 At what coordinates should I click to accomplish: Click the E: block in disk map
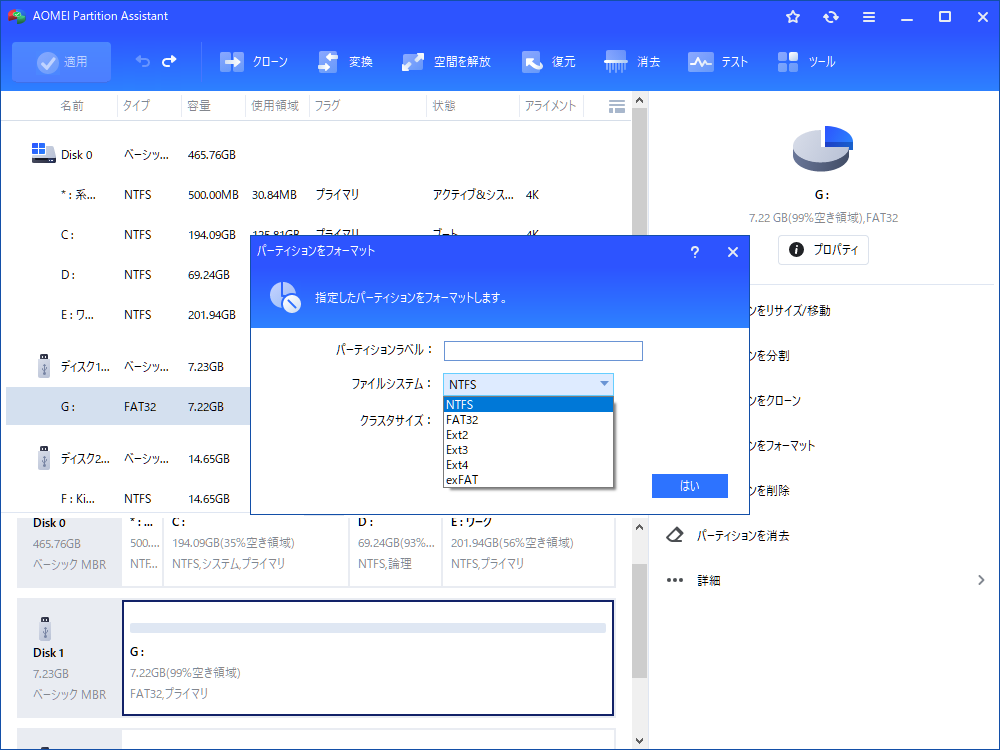click(x=529, y=550)
